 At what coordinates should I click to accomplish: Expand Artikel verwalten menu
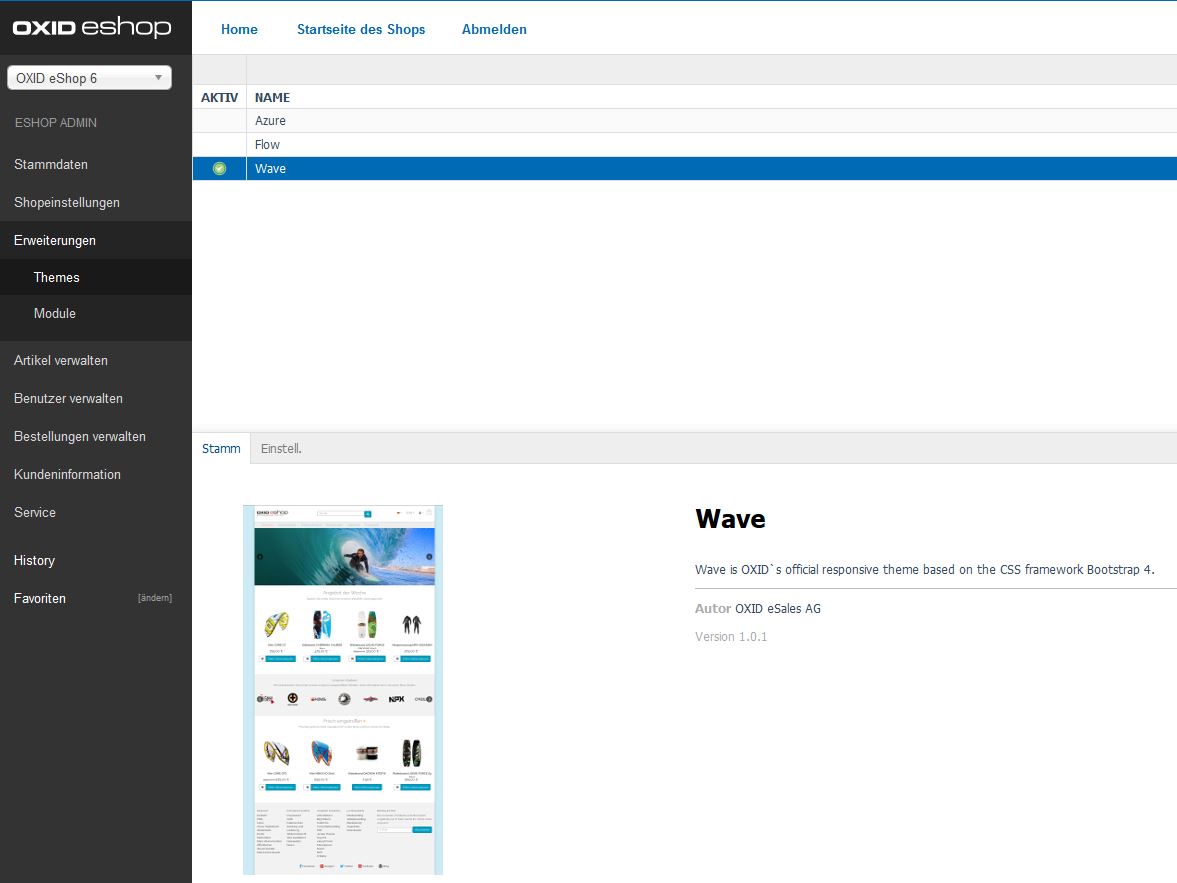coord(61,360)
